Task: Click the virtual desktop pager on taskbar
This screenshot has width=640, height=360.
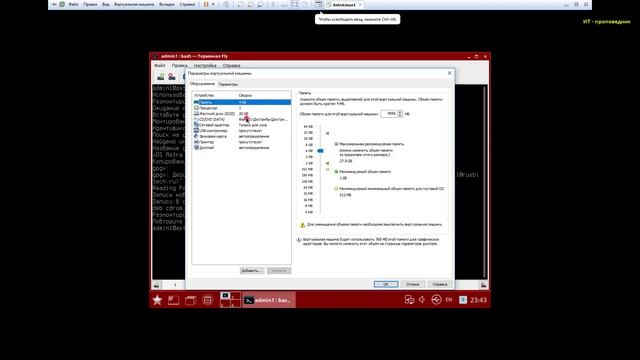Action: point(230,300)
